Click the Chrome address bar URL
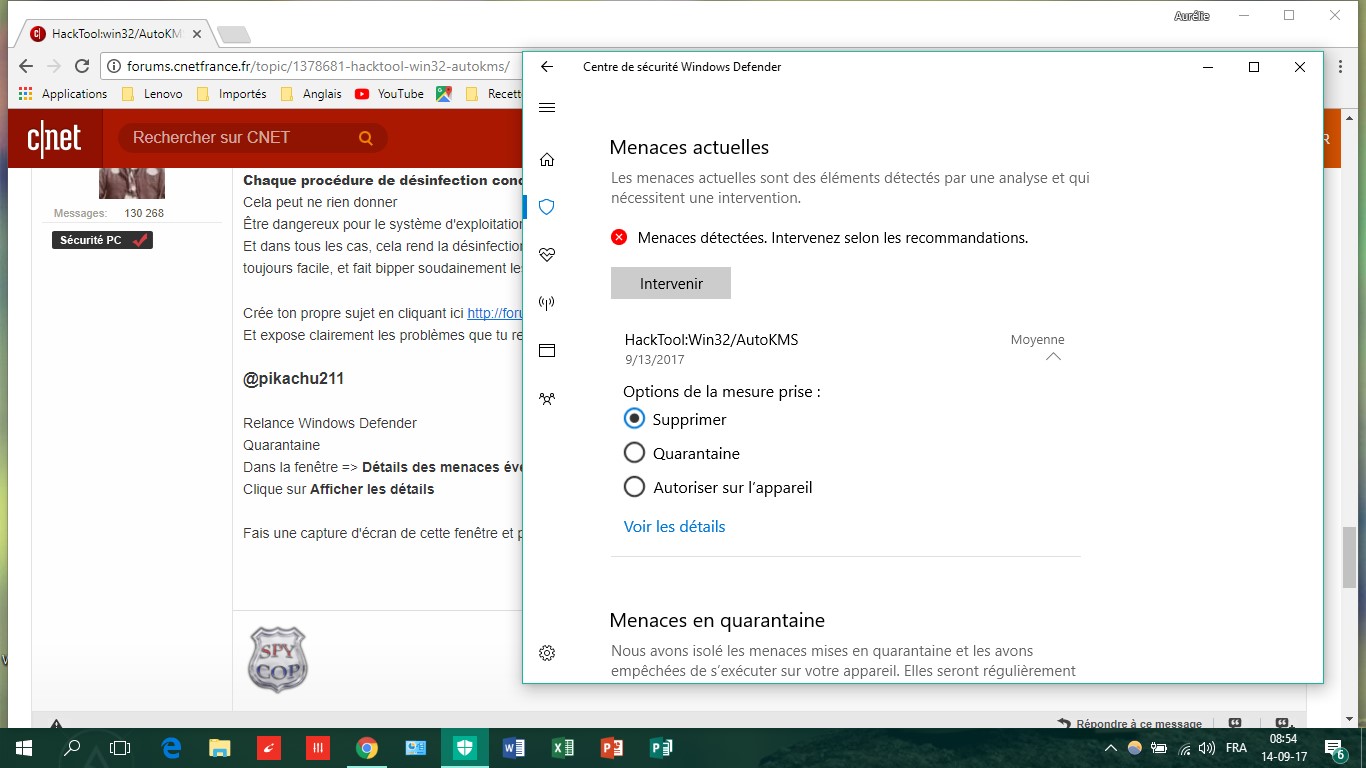The height and width of the screenshot is (768, 1366). pos(318,67)
